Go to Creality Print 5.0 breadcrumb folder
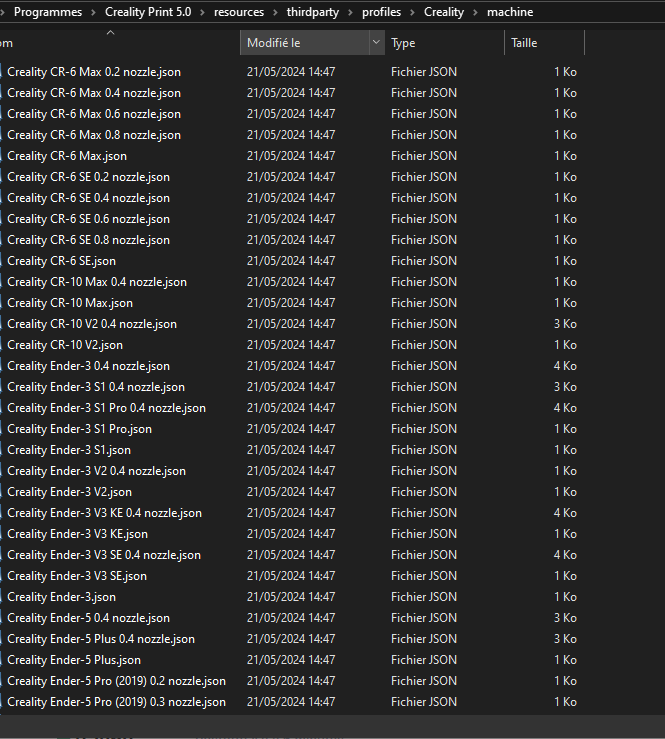 coord(148,12)
